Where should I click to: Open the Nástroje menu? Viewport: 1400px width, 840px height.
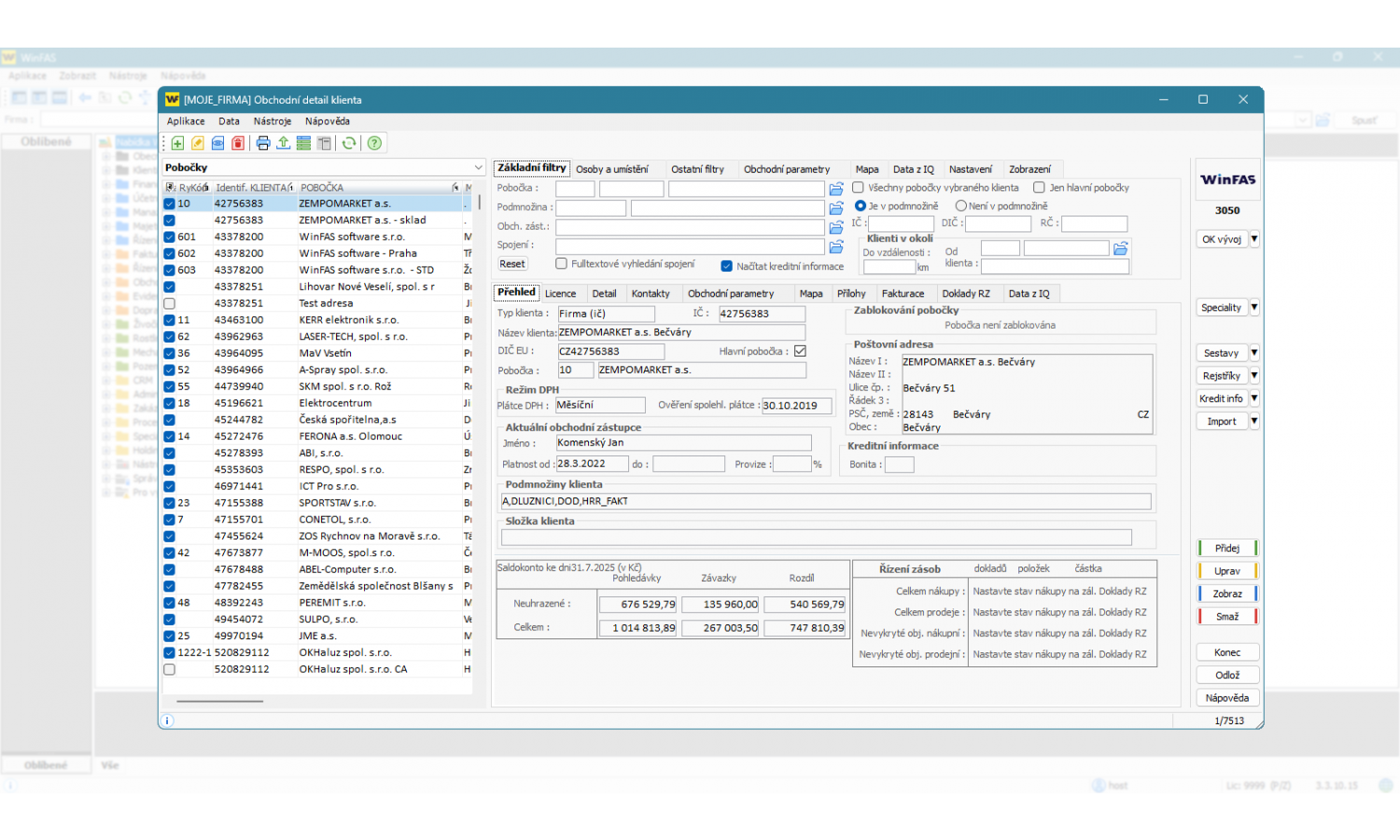(272, 121)
